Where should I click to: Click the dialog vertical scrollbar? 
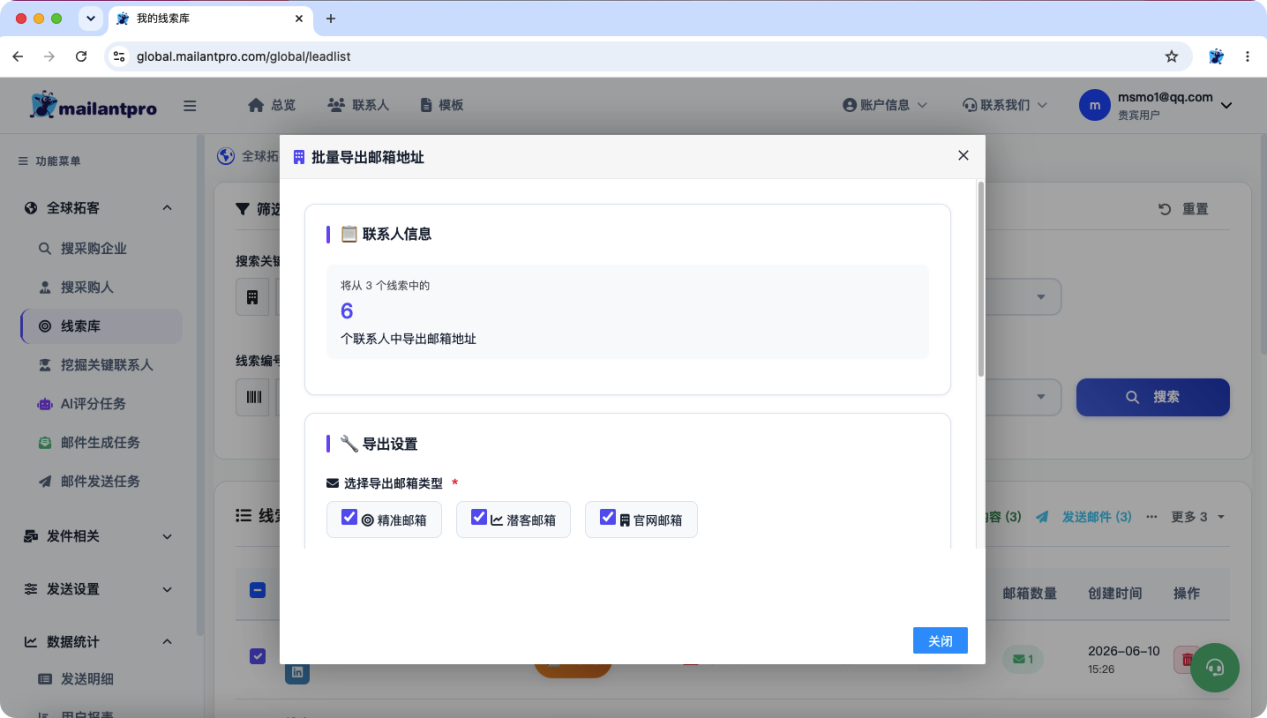981,280
